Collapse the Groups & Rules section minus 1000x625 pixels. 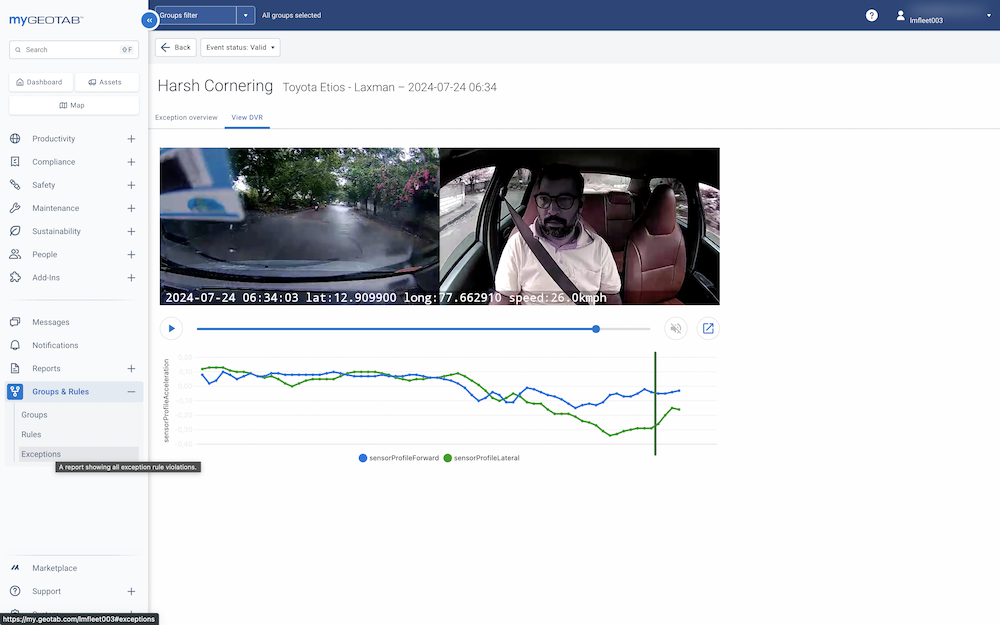(x=131, y=392)
